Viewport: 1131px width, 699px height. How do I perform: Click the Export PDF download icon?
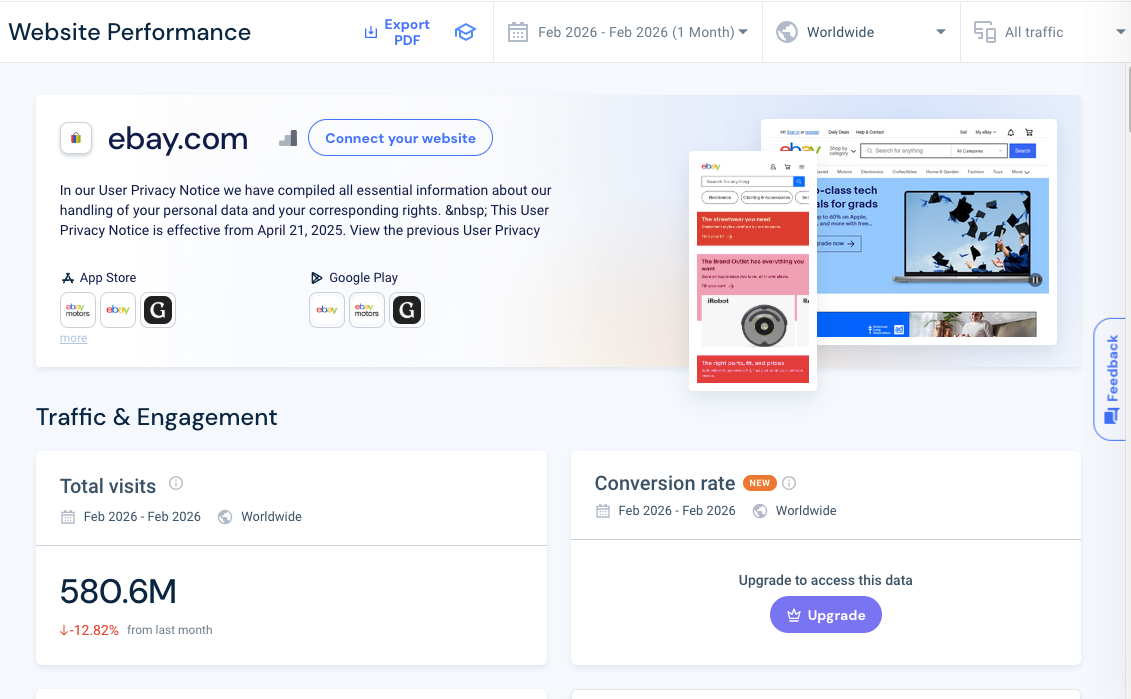371,32
